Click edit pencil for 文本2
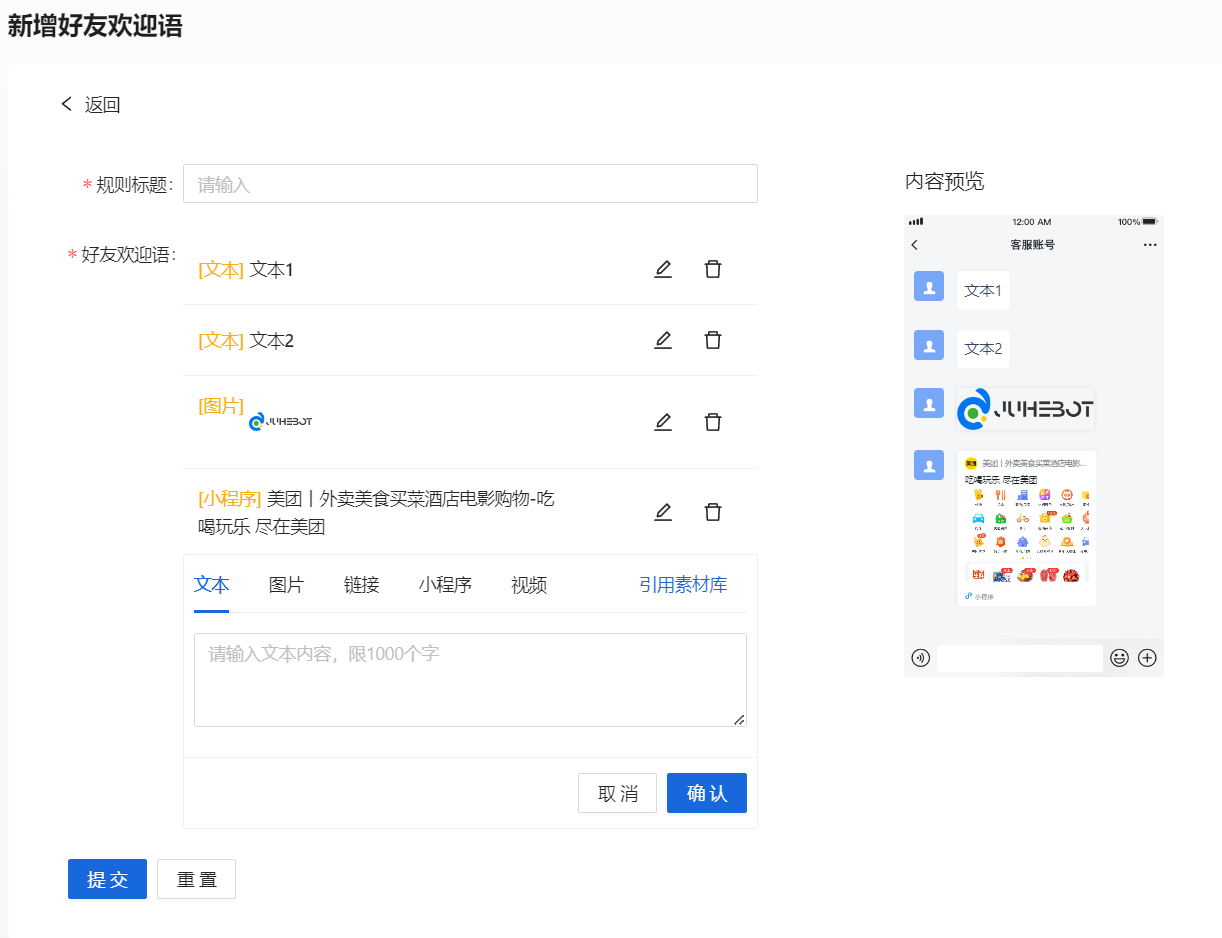 click(663, 340)
